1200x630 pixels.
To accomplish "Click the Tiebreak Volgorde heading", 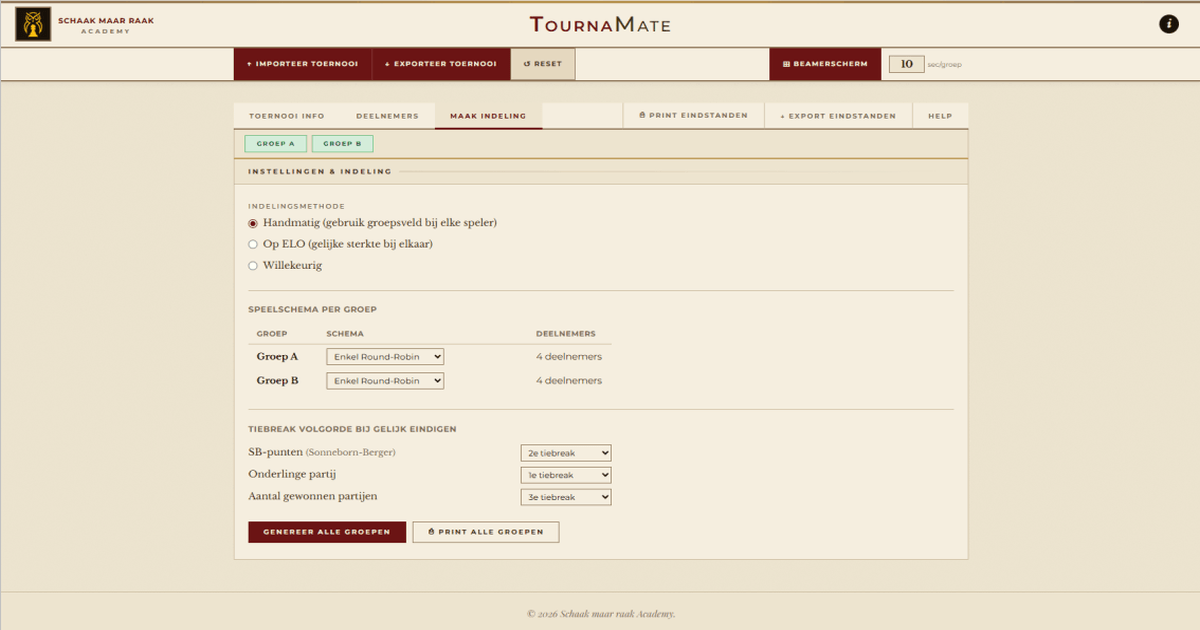I will coord(352,429).
